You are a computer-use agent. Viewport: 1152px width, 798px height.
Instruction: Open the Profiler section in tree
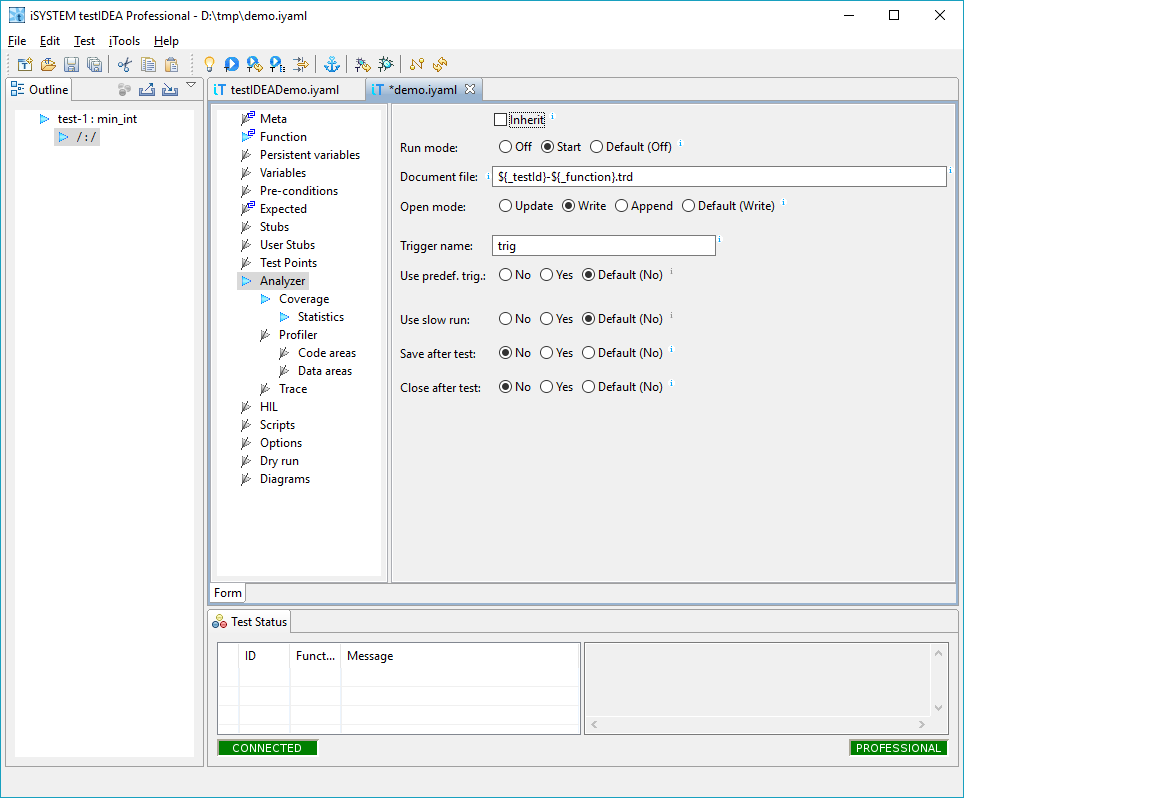pos(298,335)
